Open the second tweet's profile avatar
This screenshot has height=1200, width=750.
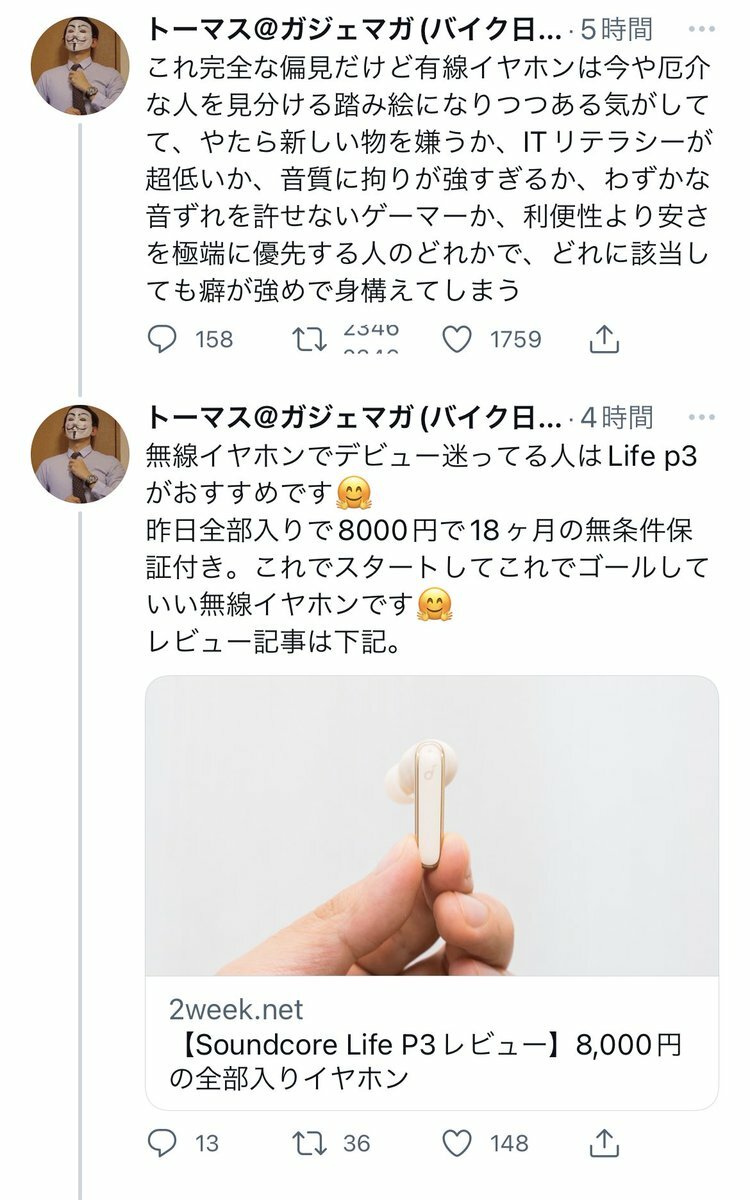point(79,453)
